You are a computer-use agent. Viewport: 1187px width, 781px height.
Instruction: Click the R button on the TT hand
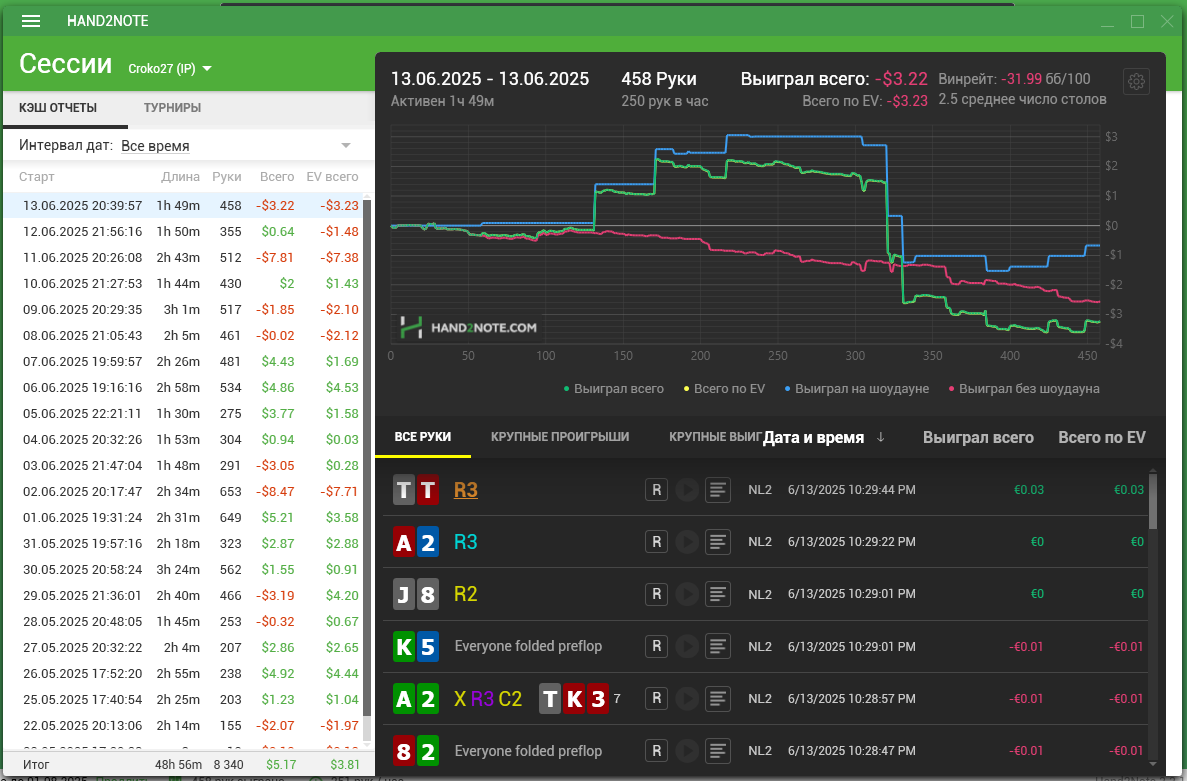[656, 490]
